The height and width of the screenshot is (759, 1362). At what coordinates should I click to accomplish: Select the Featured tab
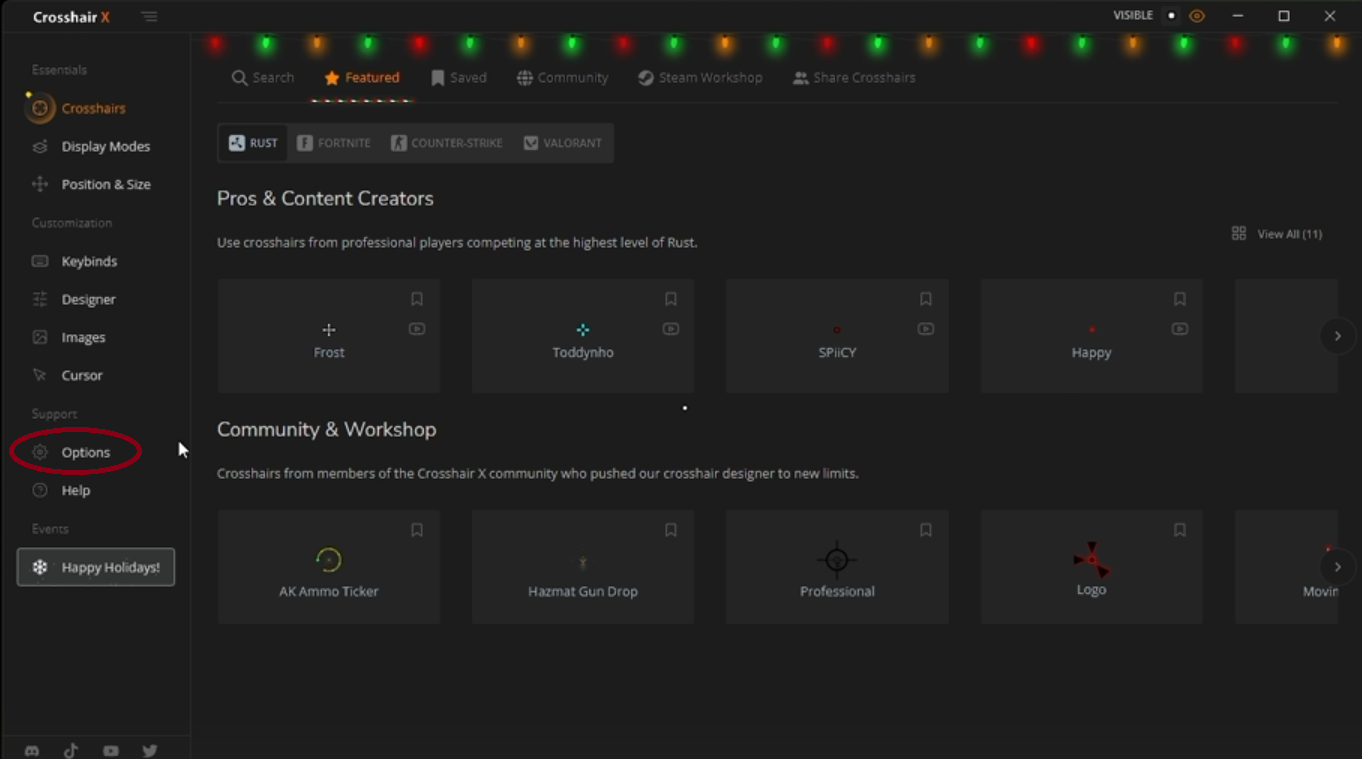point(362,77)
